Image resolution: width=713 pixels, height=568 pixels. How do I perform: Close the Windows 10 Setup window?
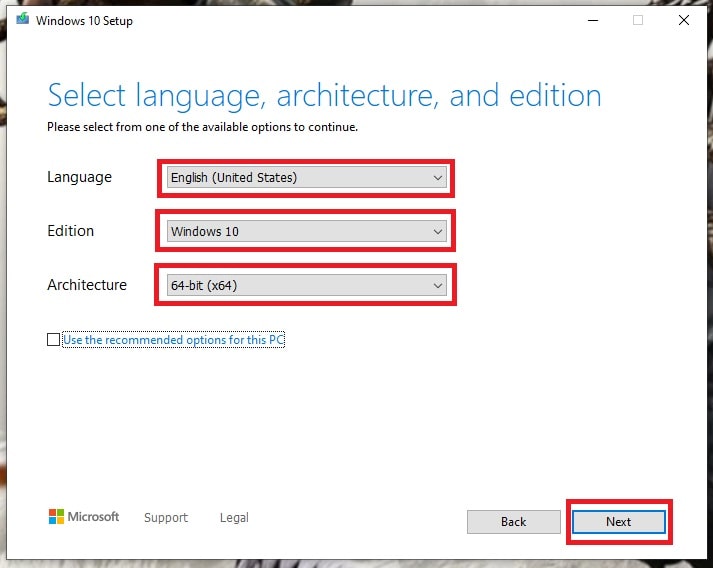pyautogui.click(x=683, y=20)
